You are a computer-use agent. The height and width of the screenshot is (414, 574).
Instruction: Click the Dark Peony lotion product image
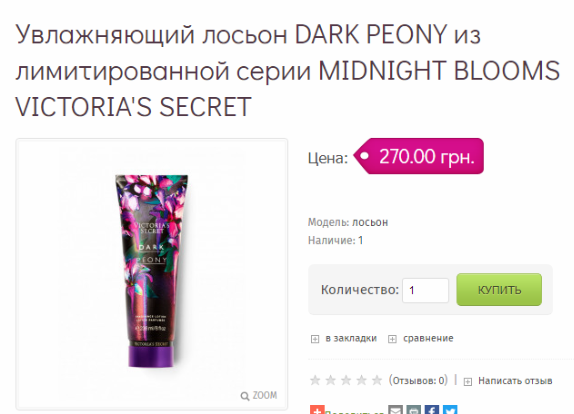tap(152, 271)
